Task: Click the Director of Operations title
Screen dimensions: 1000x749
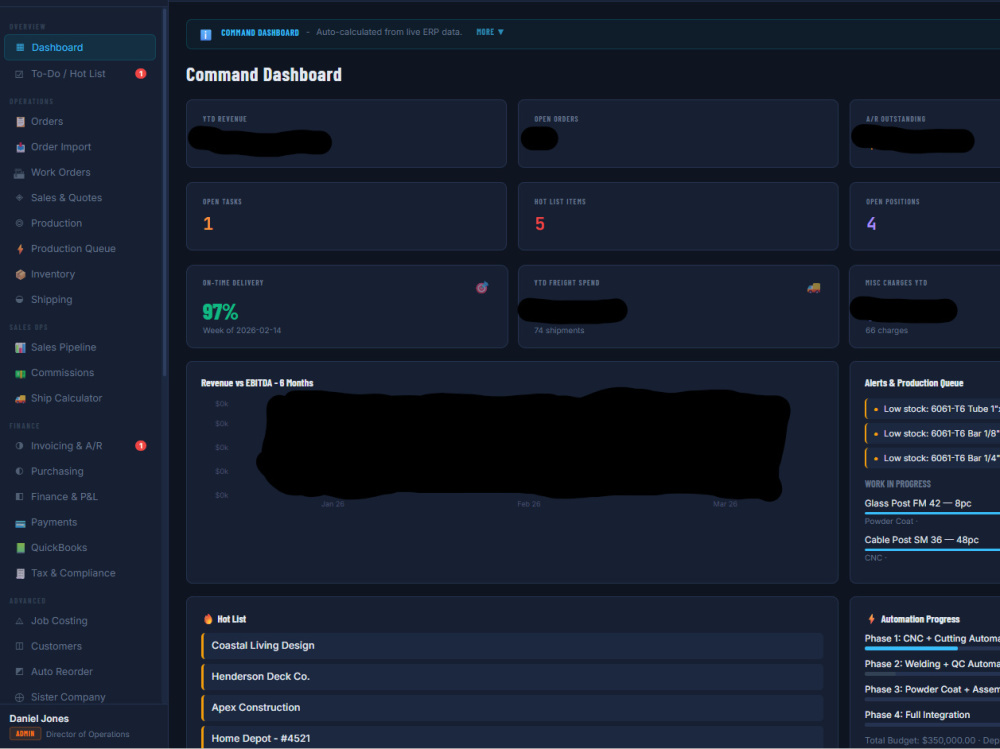Action: coord(87,734)
